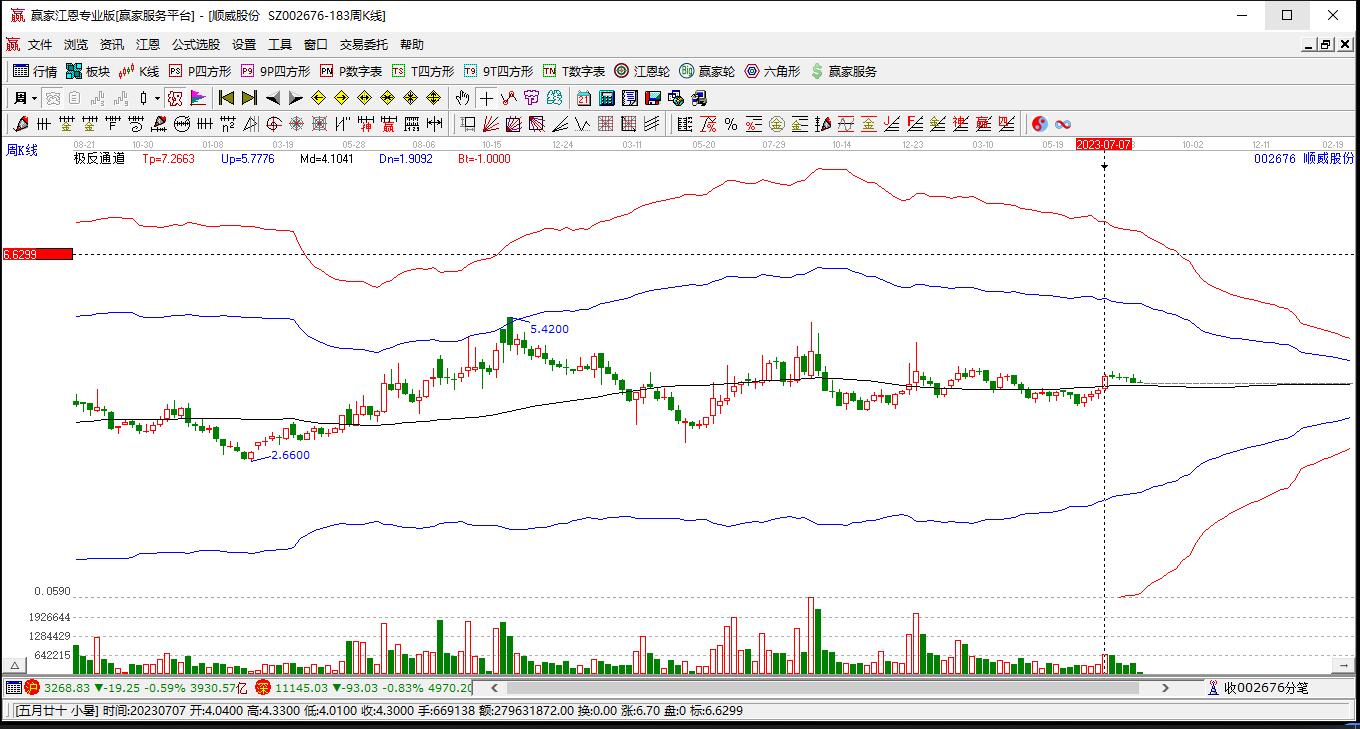The height and width of the screenshot is (729, 1360).
Task: Click the 周K线 chart label
Action: (x=22, y=150)
